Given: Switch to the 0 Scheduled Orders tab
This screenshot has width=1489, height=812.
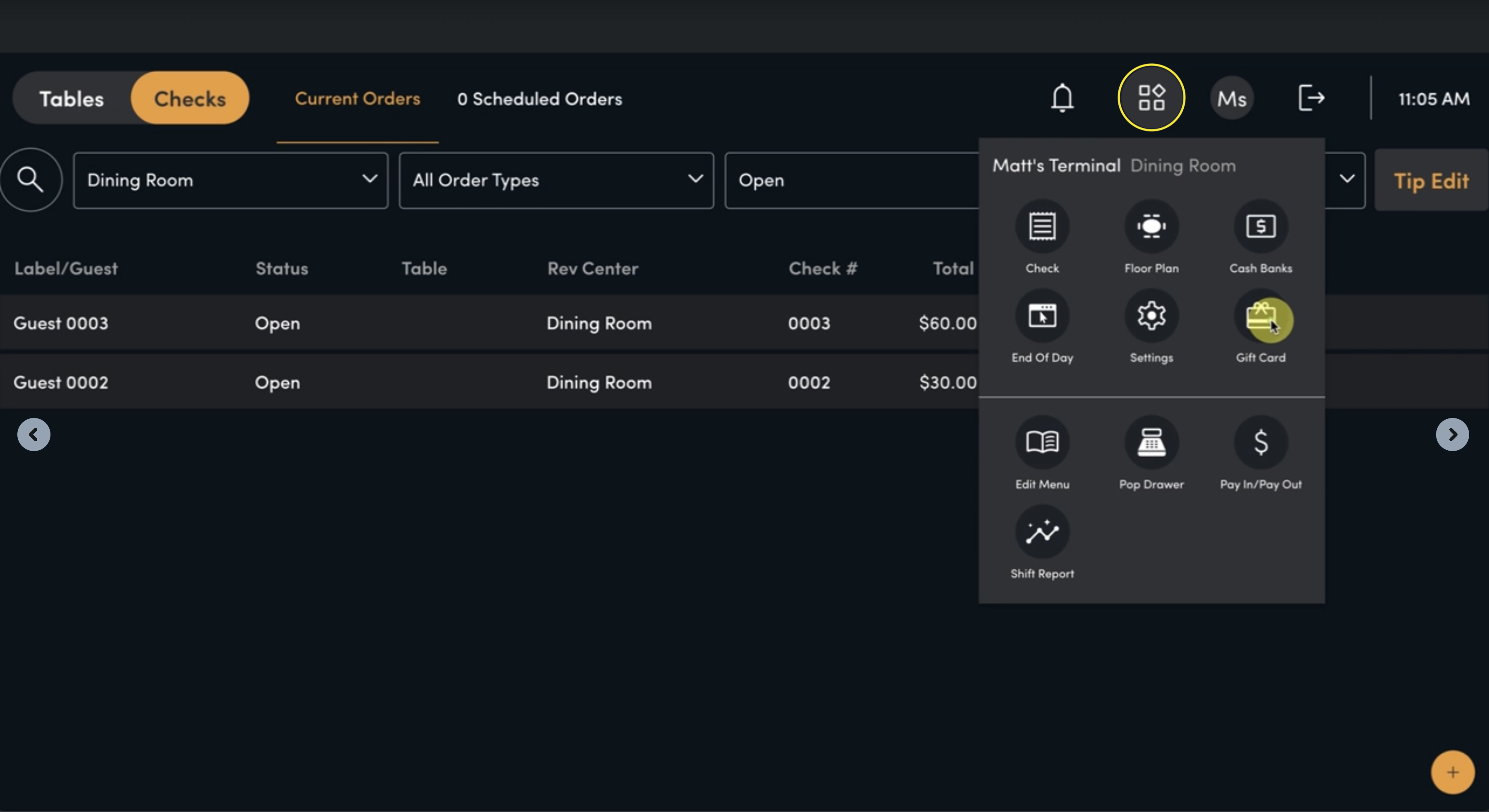Looking at the screenshot, I should tap(539, 99).
